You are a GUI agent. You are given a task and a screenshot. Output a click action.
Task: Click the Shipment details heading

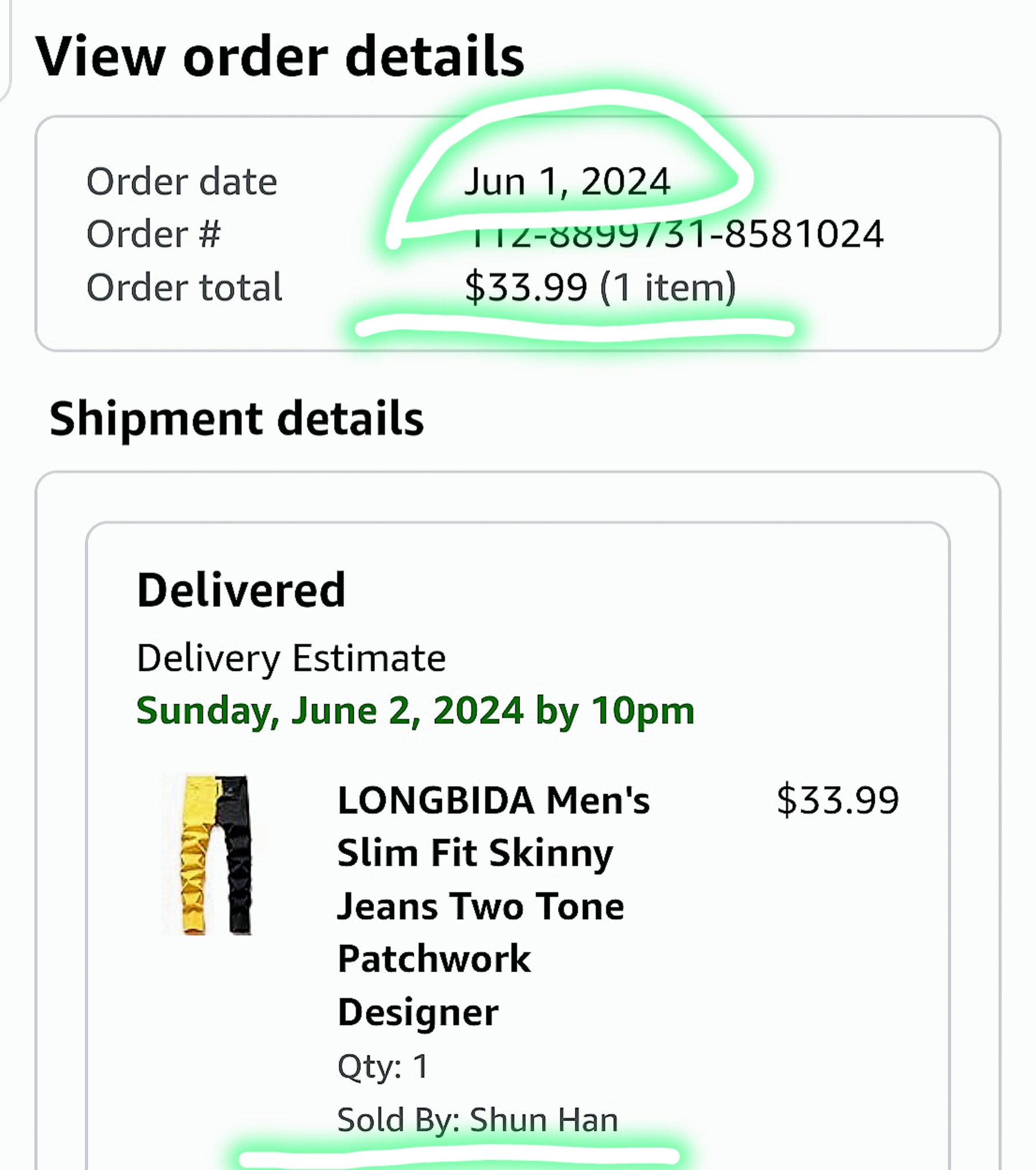[x=237, y=418]
